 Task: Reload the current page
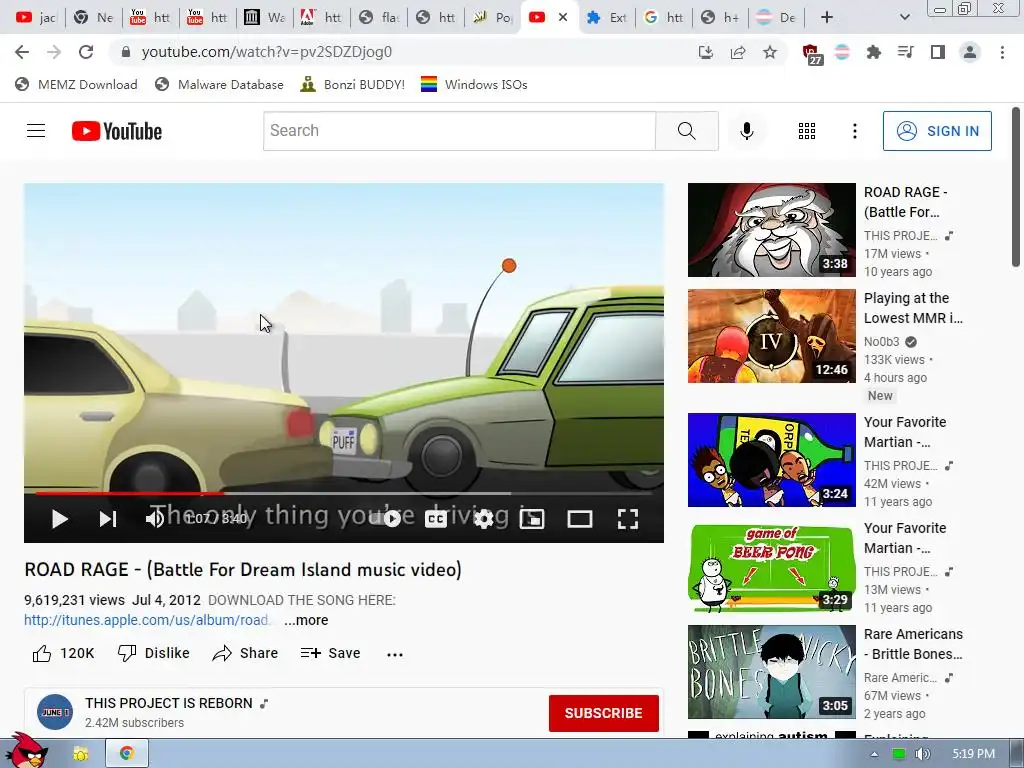[x=86, y=52]
